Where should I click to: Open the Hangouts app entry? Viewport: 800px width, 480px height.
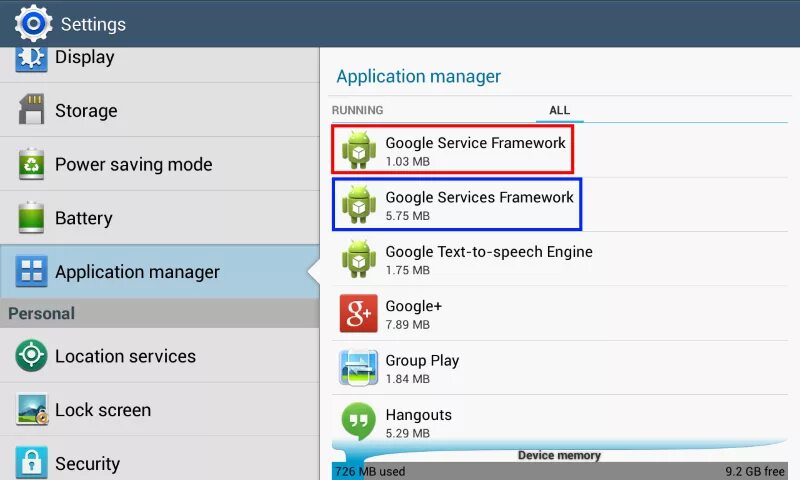pos(560,420)
